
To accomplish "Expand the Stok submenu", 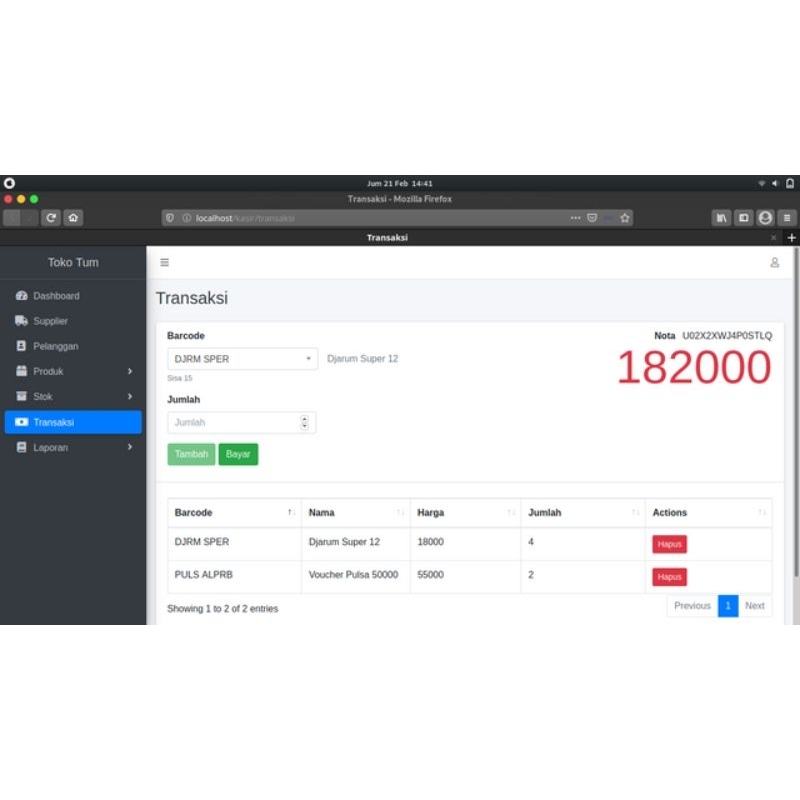I will (x=45, y=396).
